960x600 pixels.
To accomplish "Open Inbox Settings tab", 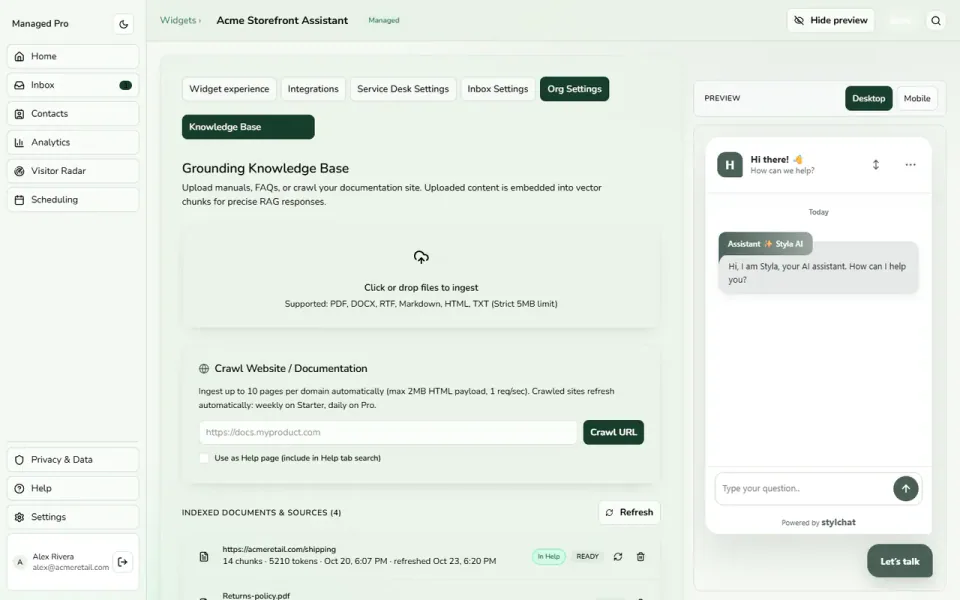I will [498, 89].
